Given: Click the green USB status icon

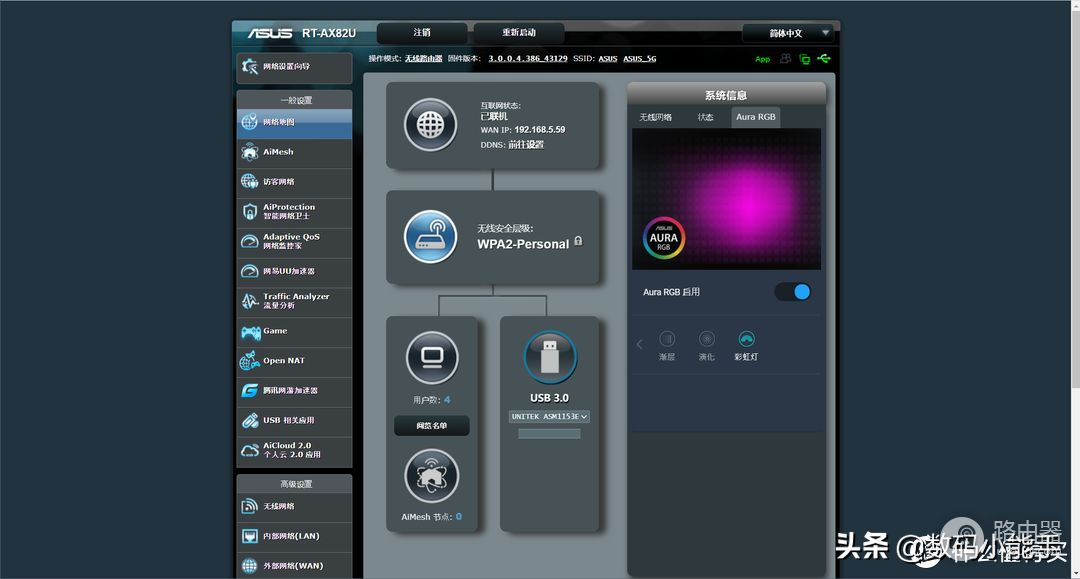Looking at the screenshot, I should 823,59.
